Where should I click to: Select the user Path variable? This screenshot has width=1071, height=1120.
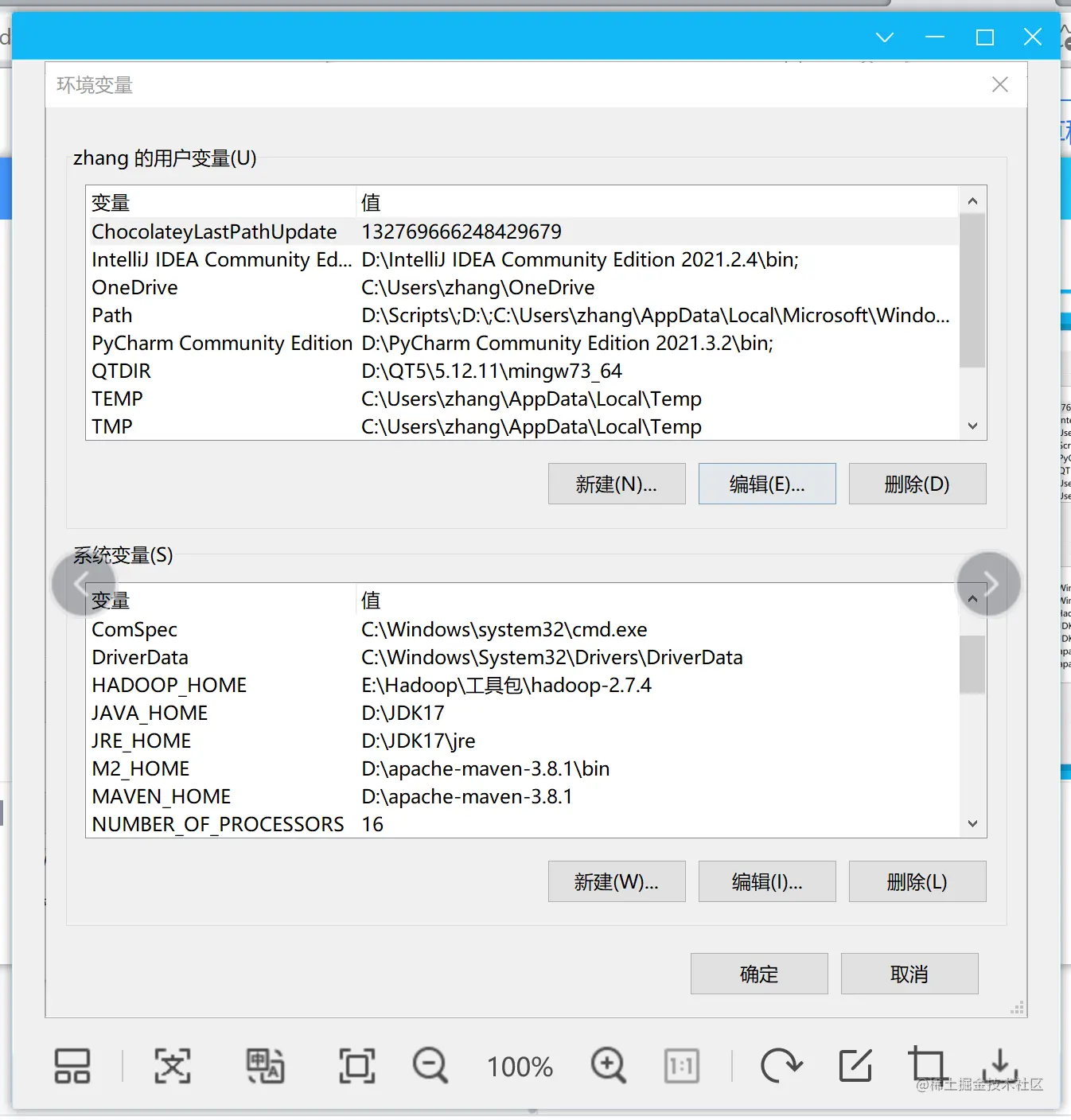point(522,315)
